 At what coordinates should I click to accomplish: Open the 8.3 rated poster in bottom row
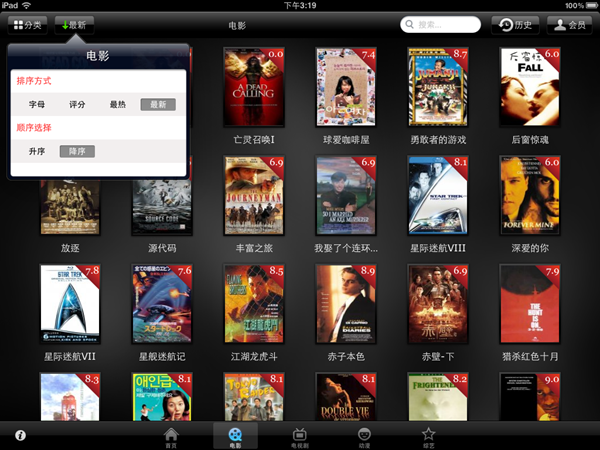click(70, 396)
